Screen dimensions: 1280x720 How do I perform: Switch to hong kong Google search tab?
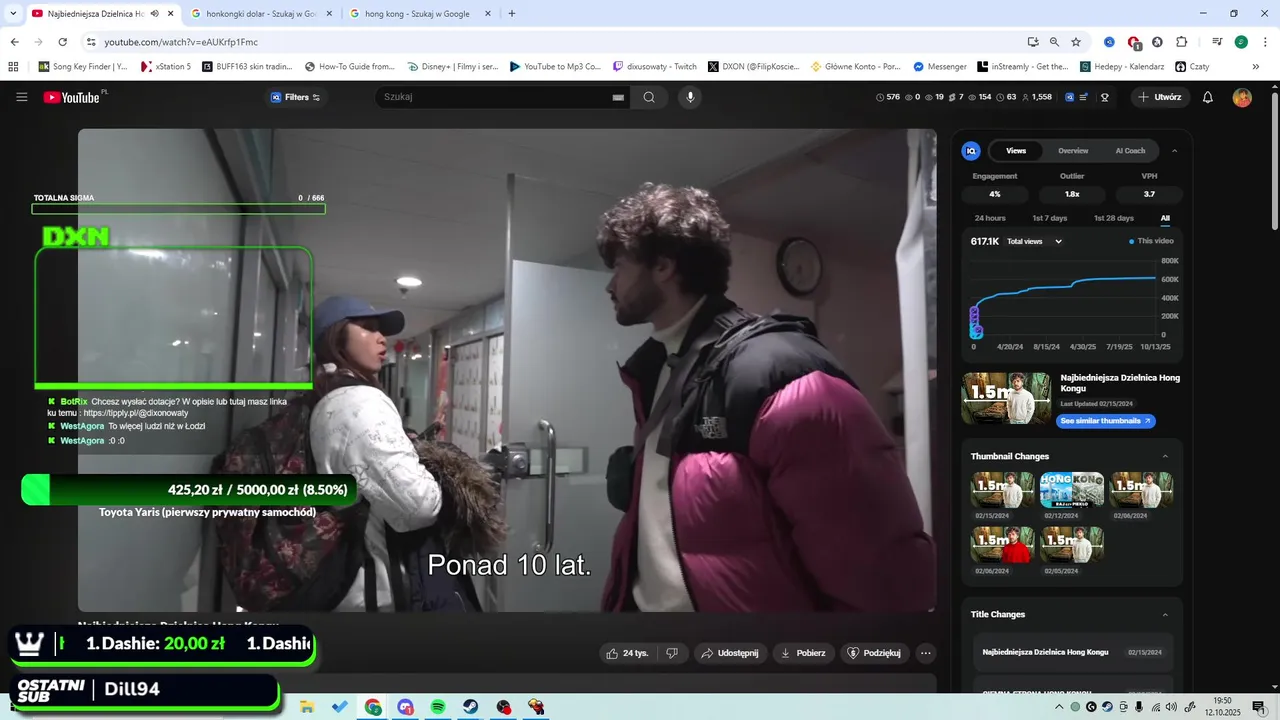coord(418,14)
